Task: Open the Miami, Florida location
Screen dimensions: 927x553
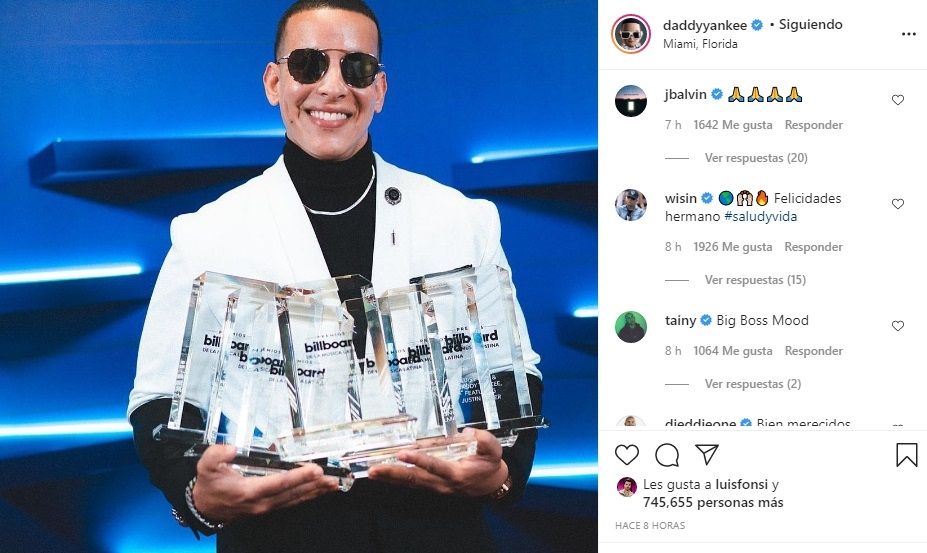Action: (x=700, y=44)
